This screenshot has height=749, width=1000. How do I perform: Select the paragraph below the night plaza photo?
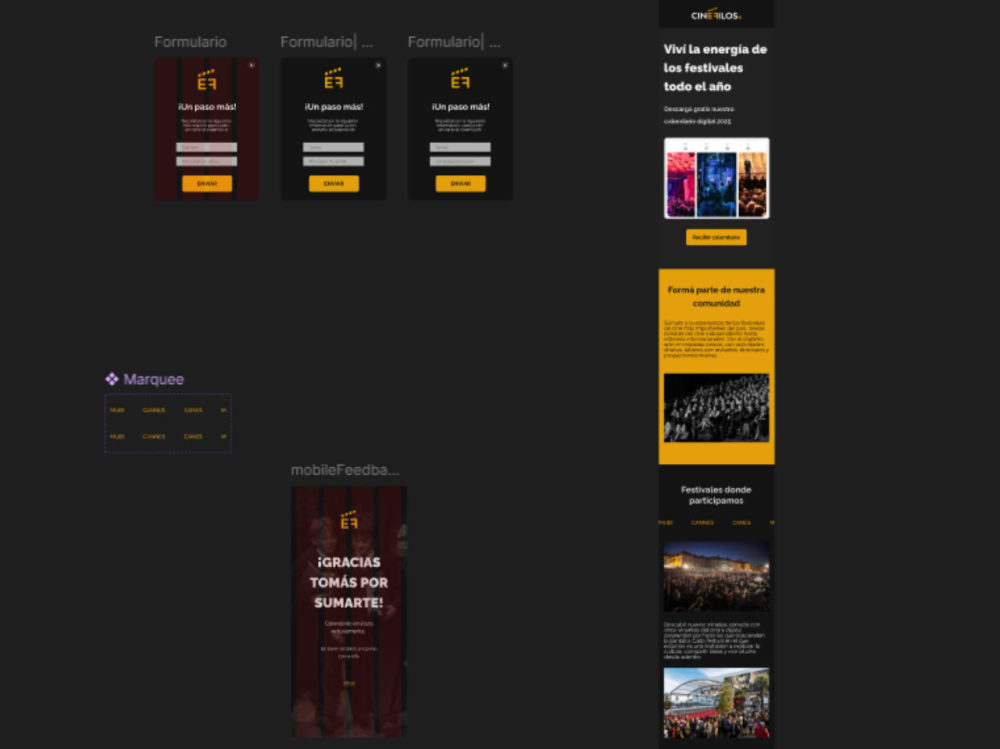pos(715,640)
